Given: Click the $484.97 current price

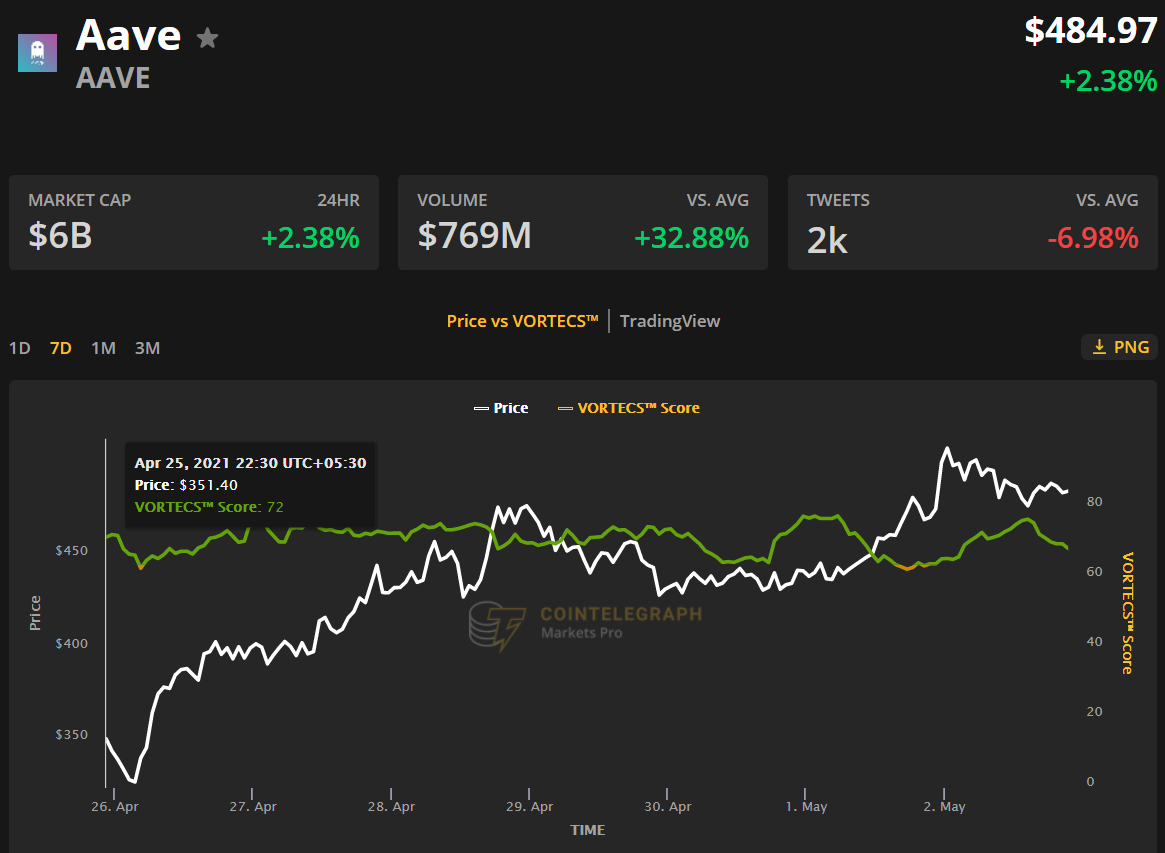Looking at the screenshot, I should 1091,30.
